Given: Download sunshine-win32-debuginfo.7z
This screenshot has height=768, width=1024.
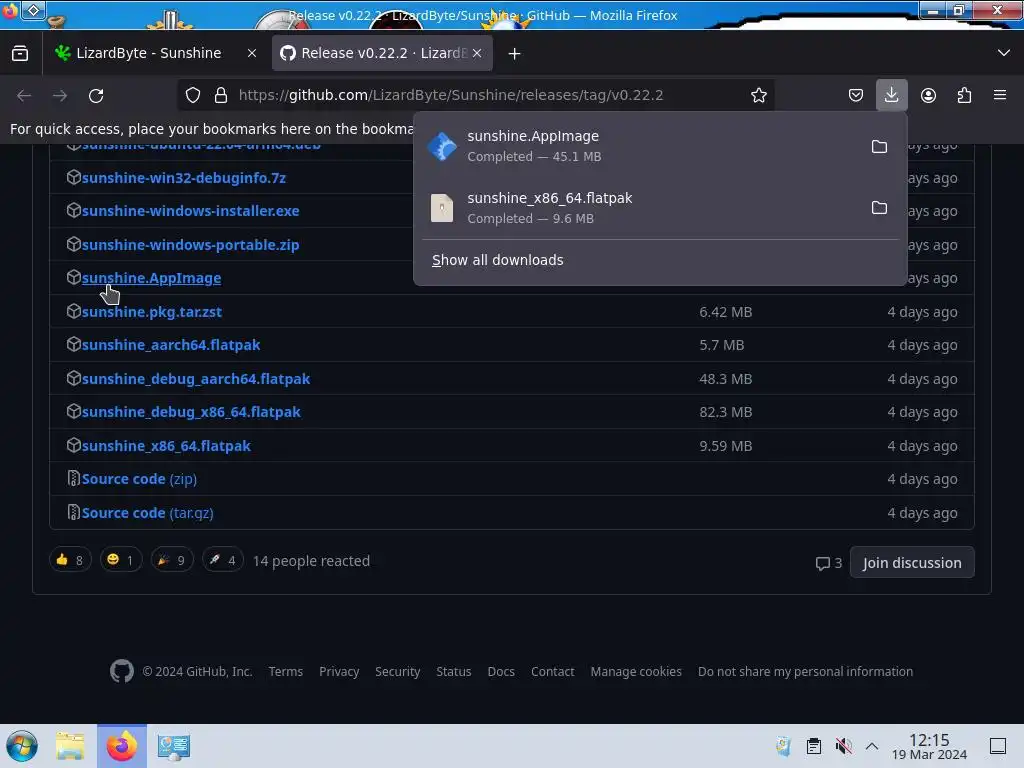Looking at the screenshot, I should click(184, 178).
